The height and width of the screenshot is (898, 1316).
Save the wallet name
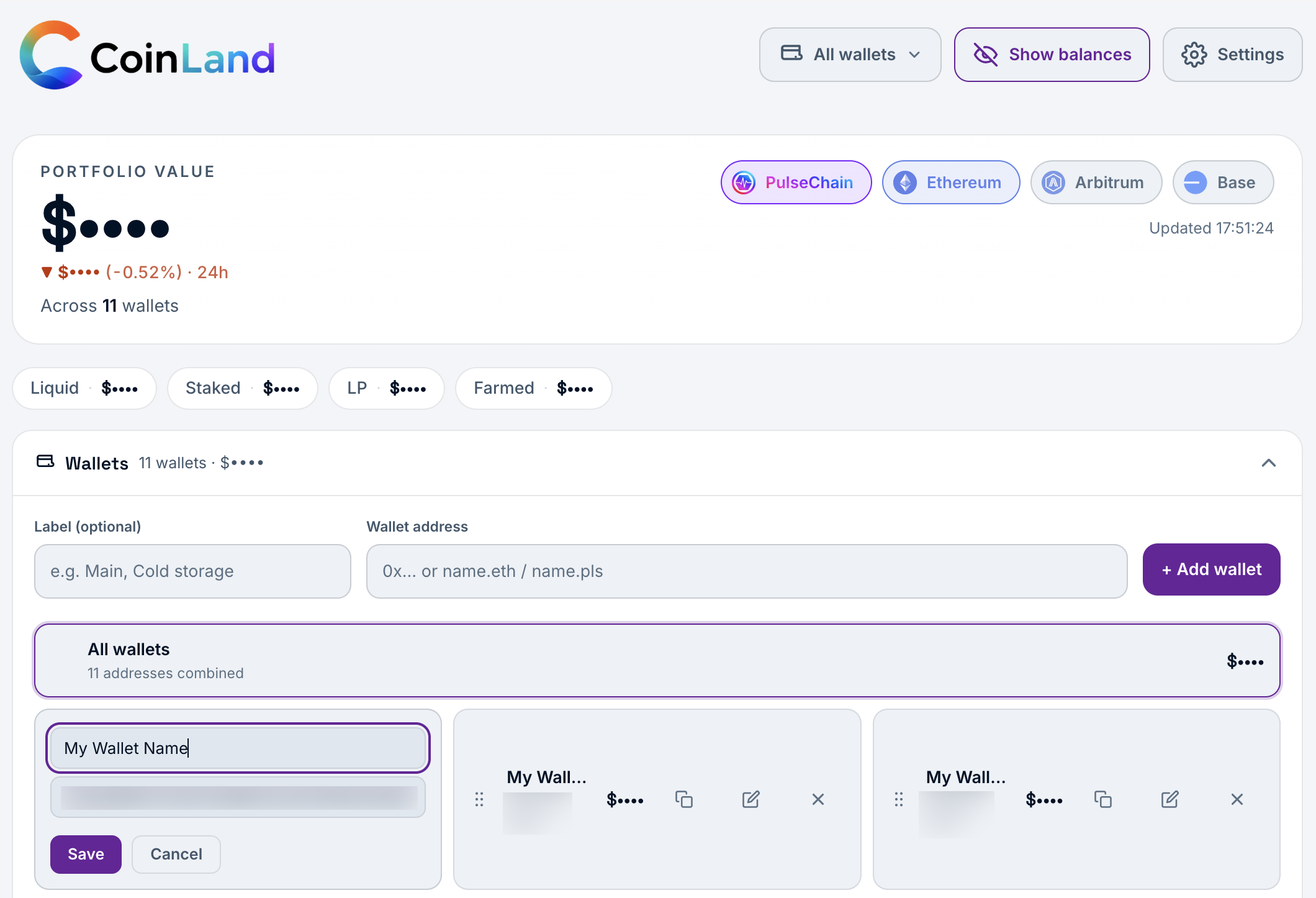[x=86, y=855]
